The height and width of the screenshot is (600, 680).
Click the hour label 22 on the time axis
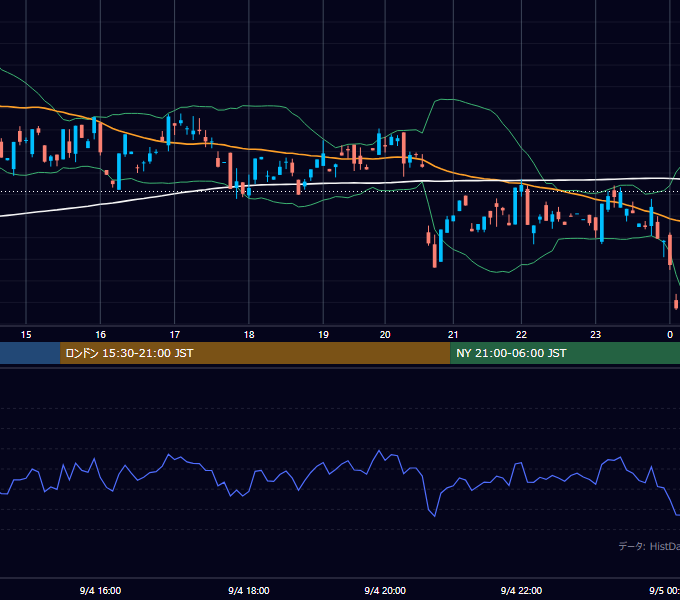(x=521, y=335)
